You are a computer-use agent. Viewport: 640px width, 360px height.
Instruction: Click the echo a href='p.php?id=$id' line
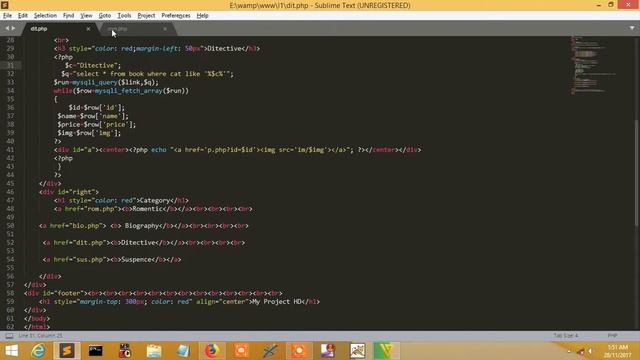click(237, 150)
